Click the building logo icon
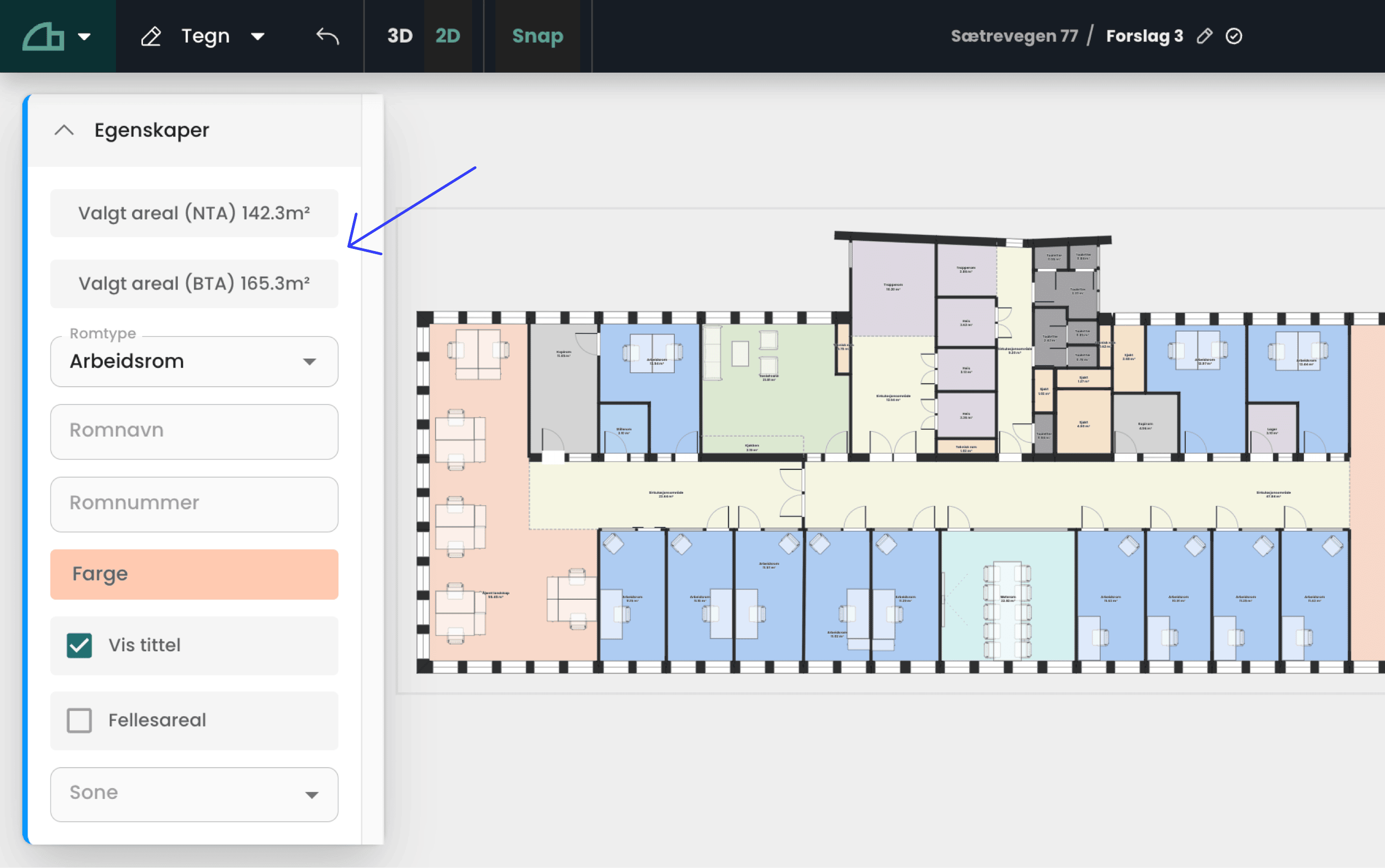Viewport: 1385px width, 868px height. pos(43,36)
